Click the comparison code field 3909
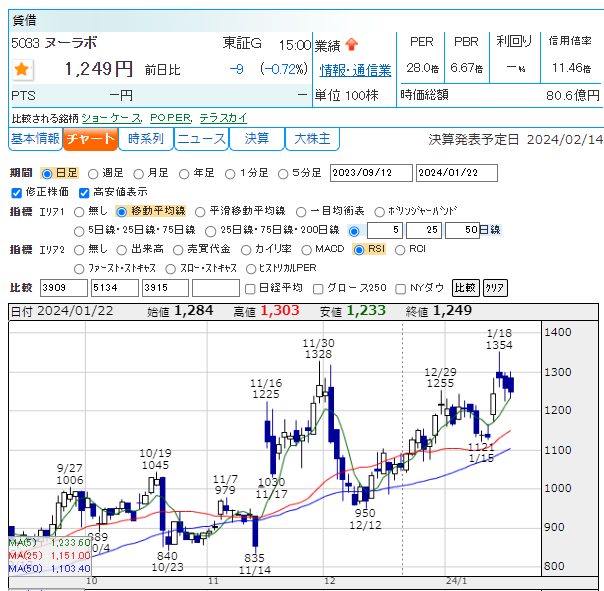This screenshot has height=591, width=604. tap(64, 288)
